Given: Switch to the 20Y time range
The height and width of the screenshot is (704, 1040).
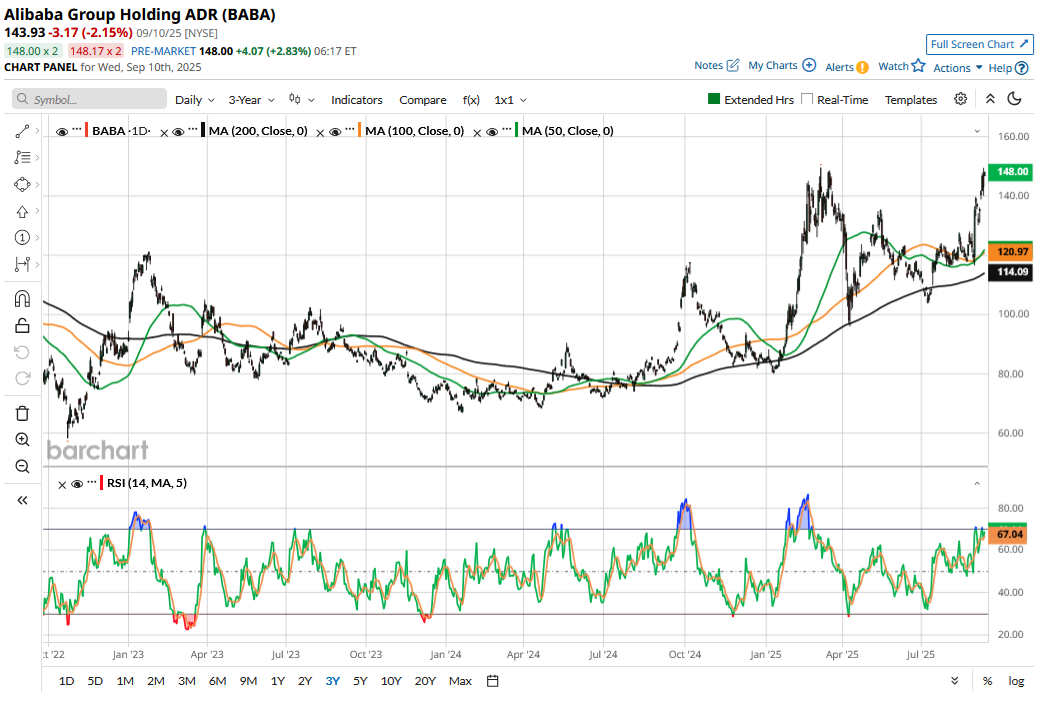Looking at the screenshot, I should [424, 681].
